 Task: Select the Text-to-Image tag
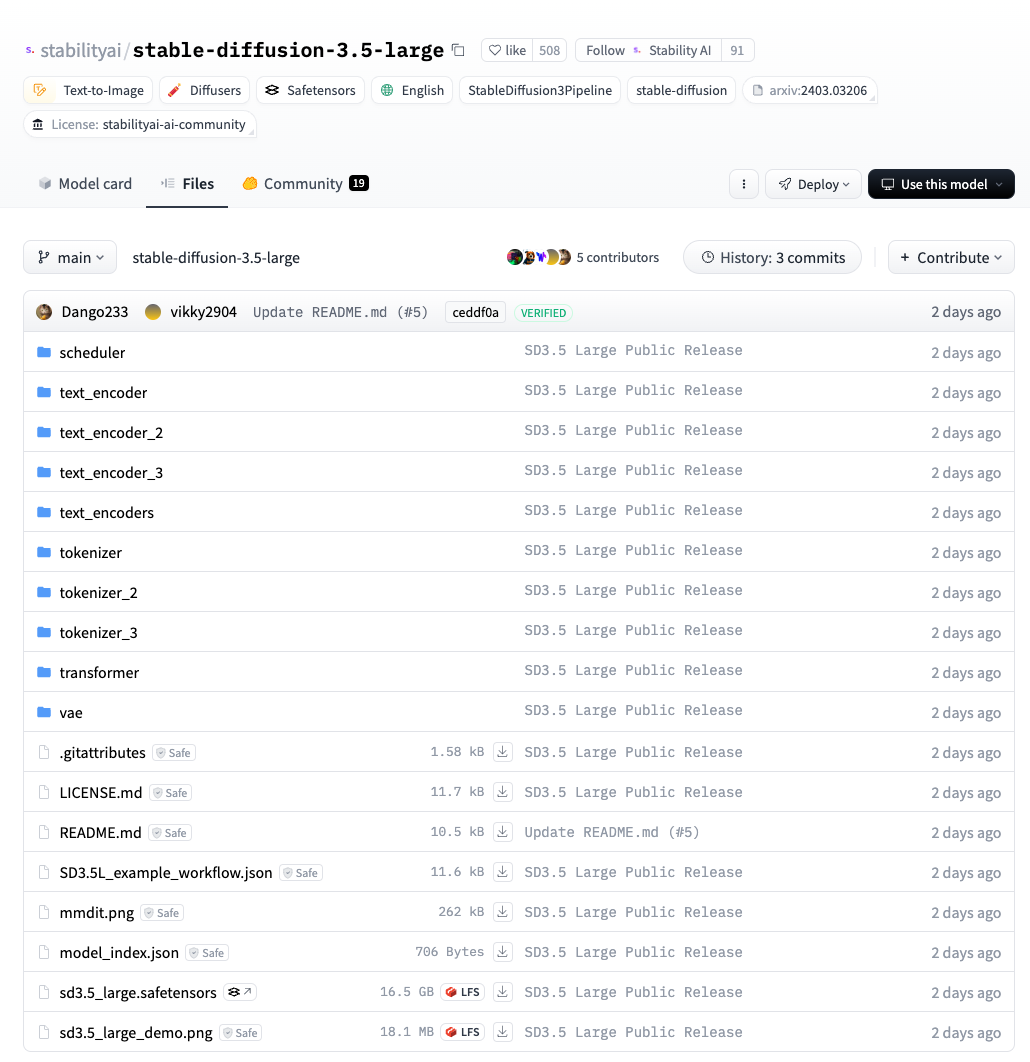88,90
